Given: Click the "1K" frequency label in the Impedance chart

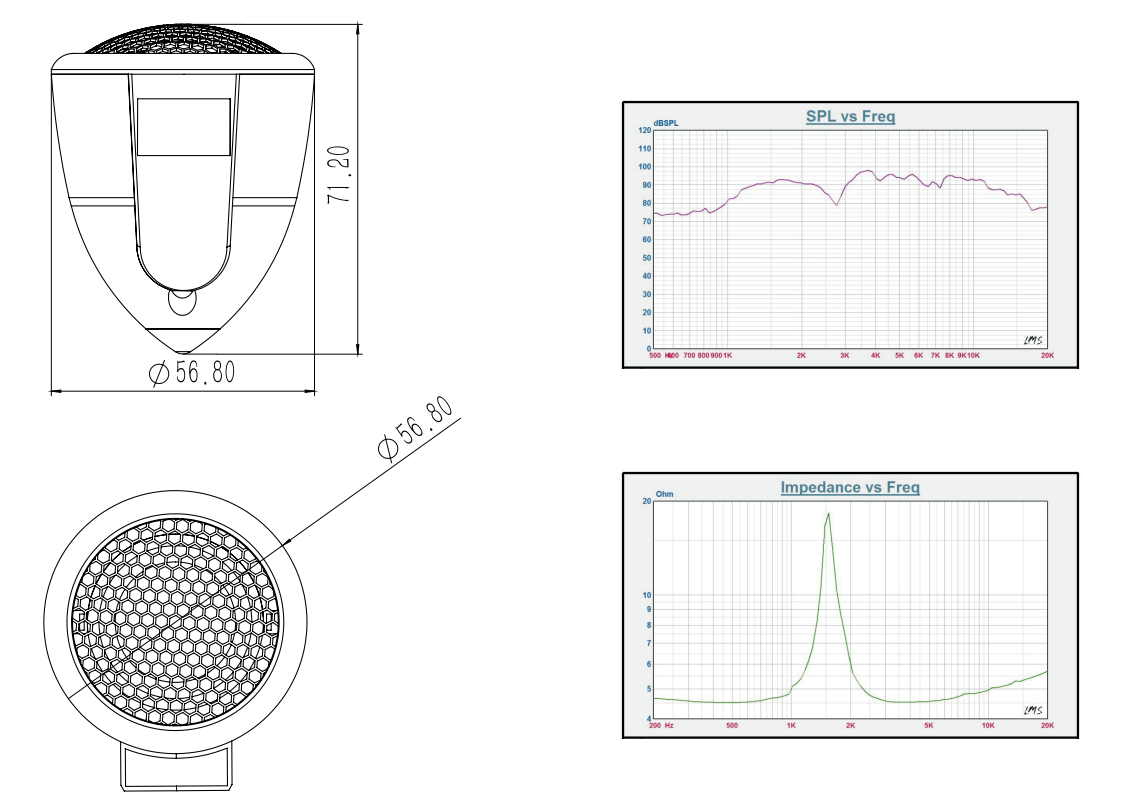Looking at the screenshot, I should (791, 726).
